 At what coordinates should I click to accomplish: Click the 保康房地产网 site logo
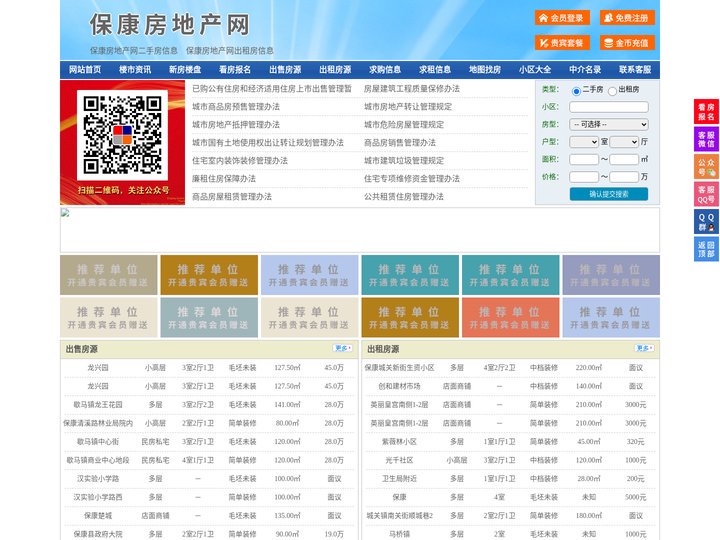pyautogui.click(x=169, y=25)
